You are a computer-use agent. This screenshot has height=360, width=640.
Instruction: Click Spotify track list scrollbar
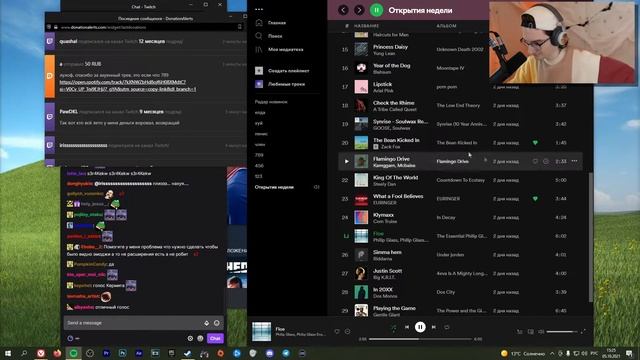(591, 237)
